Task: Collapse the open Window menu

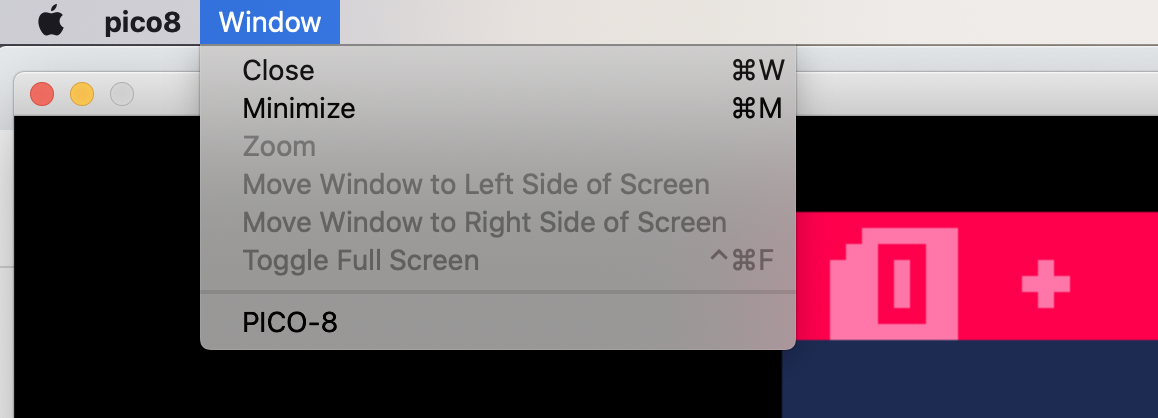Action: (270, 22)
